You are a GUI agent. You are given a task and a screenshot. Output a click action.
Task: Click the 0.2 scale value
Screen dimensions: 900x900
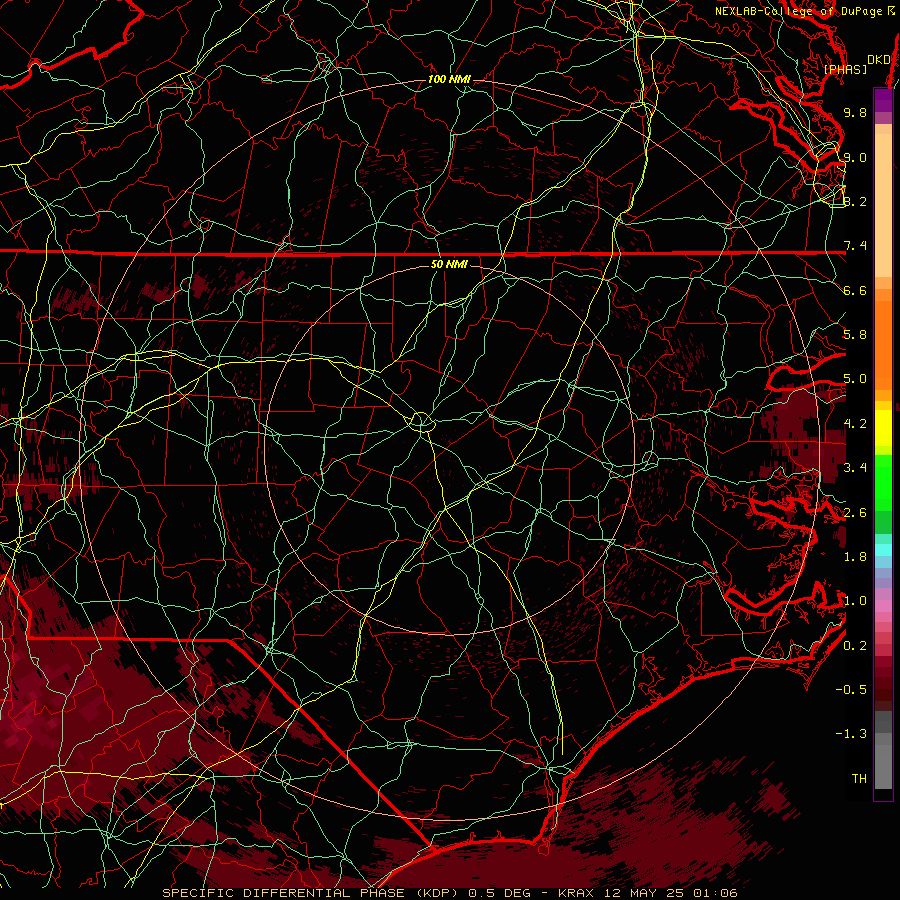(x=855, y=646)
